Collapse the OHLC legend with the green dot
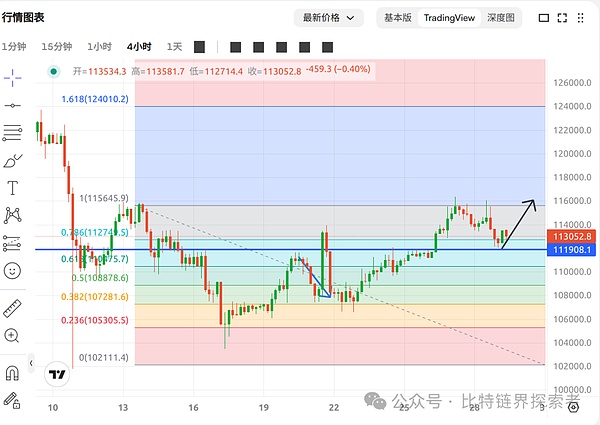600x425 pixels. pyautogui.click(x=53, y=71)
